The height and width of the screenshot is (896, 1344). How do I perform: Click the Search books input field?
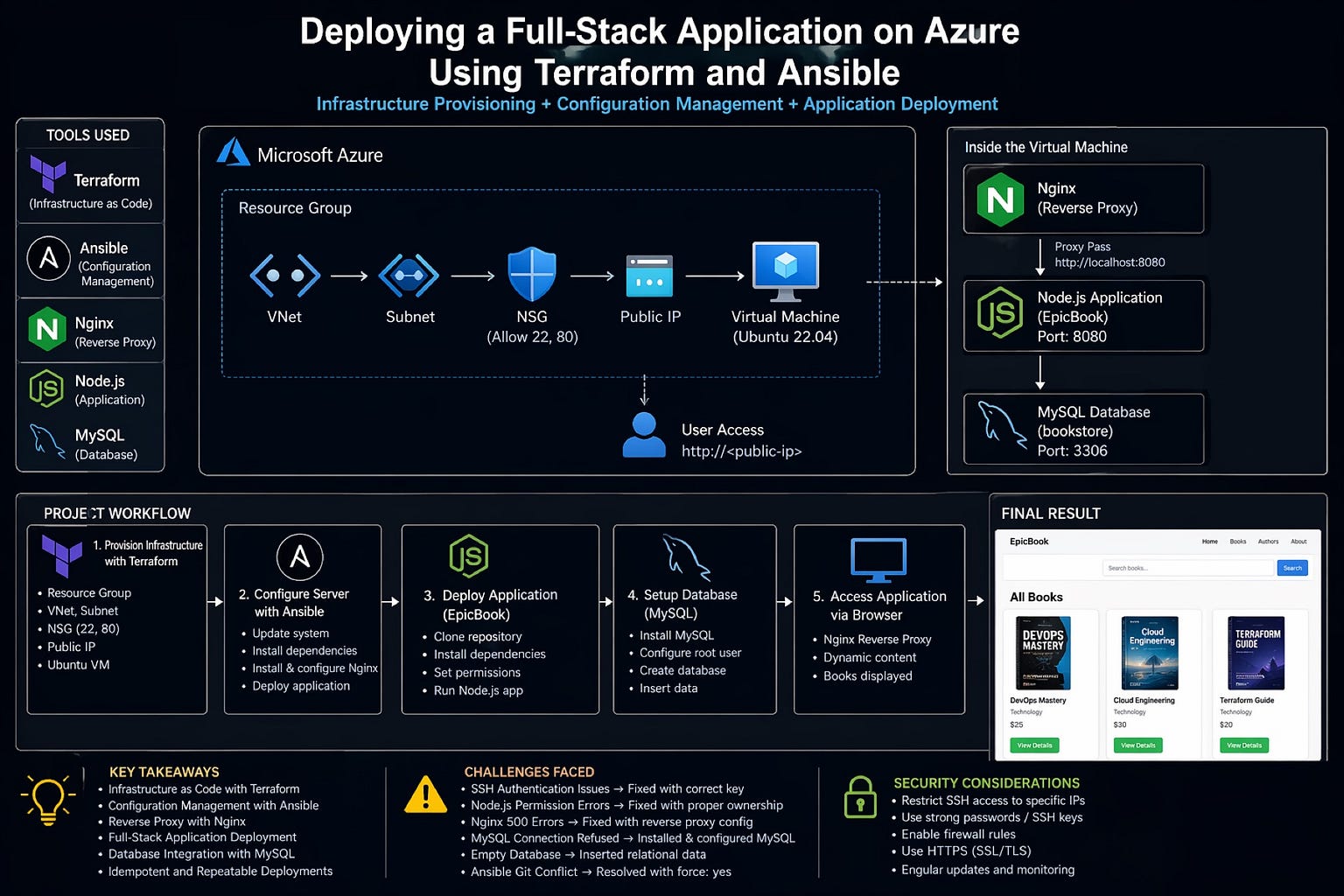pos(1188,568)
